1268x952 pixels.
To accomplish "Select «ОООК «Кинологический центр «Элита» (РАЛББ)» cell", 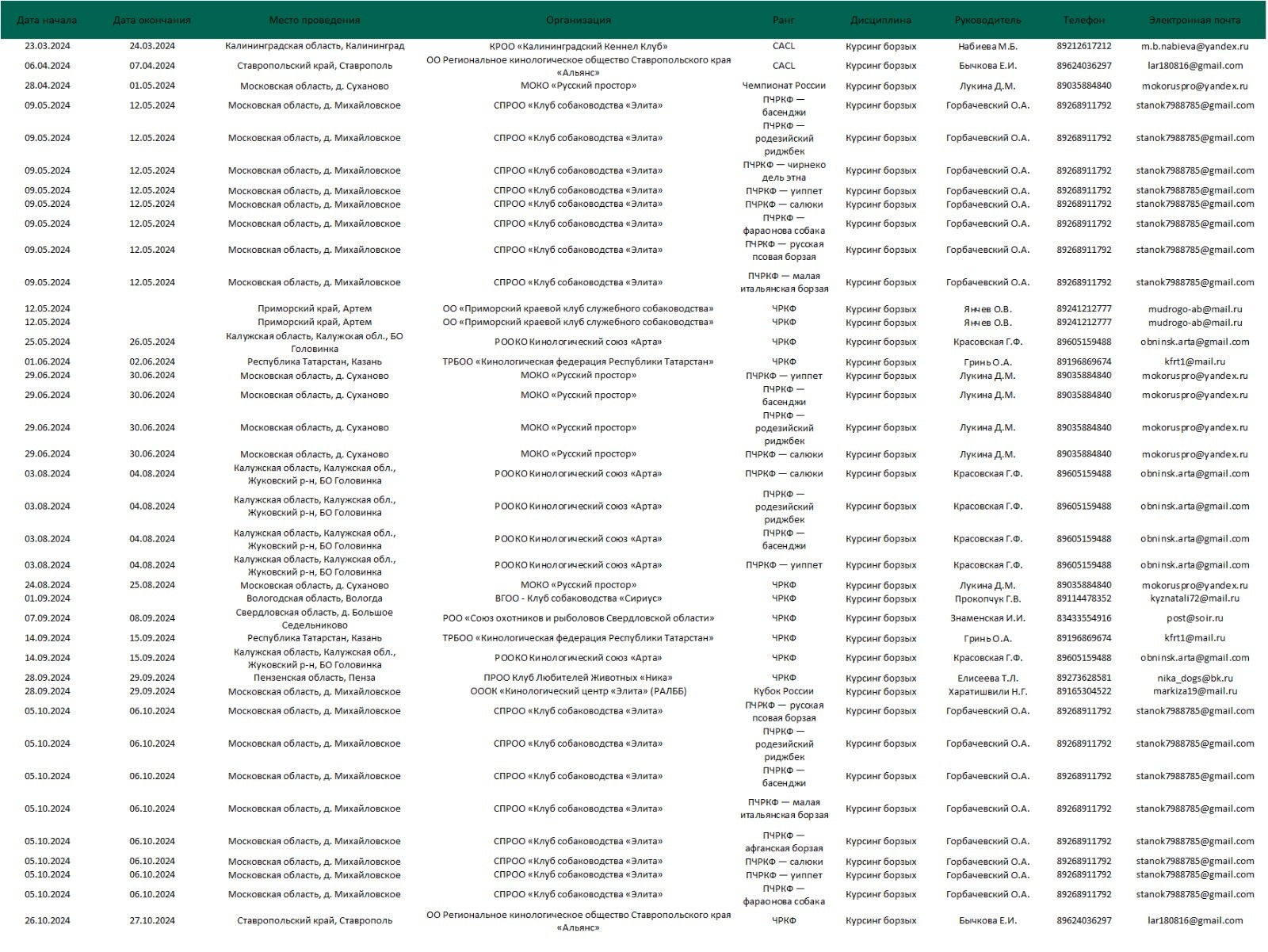I will click(x=579, y=691).
